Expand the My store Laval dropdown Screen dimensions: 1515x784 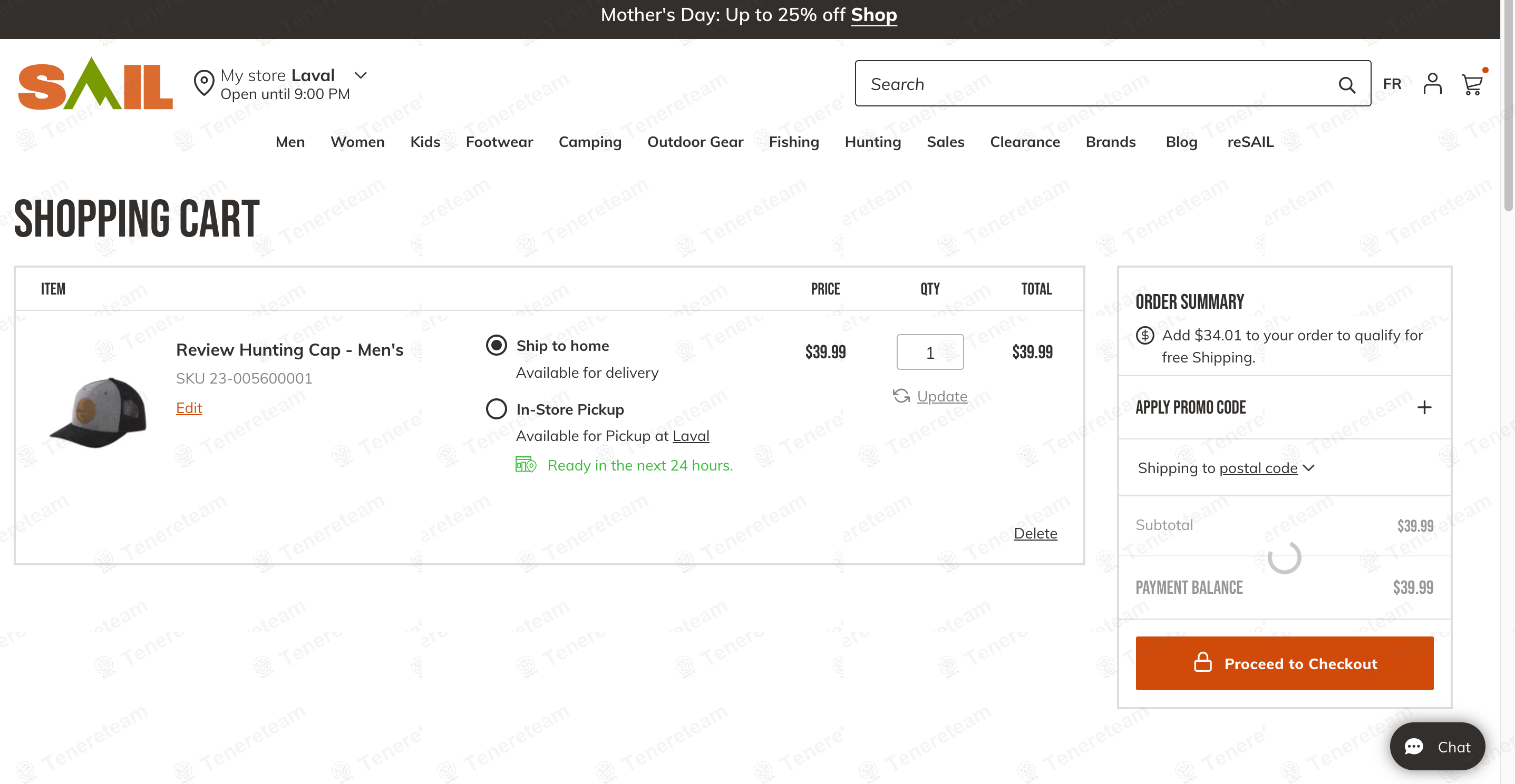click(x=361, y=75)
